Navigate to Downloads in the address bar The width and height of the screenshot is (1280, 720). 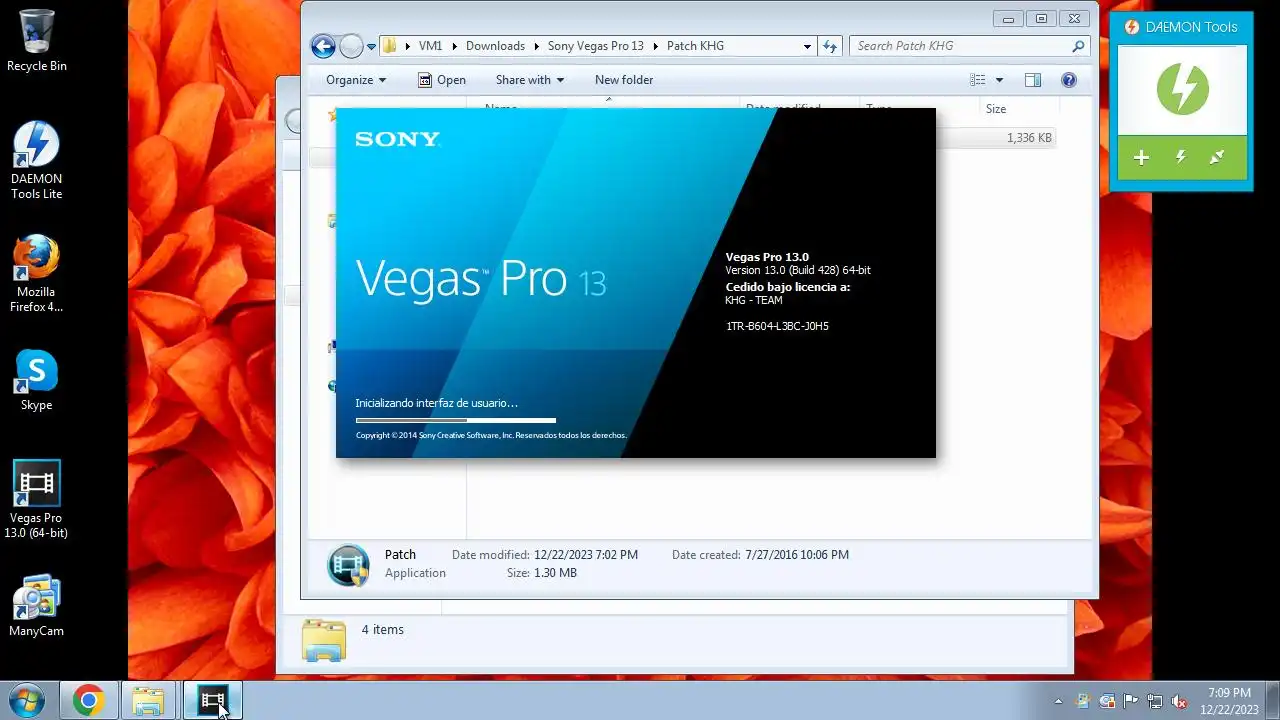[495, 46]
